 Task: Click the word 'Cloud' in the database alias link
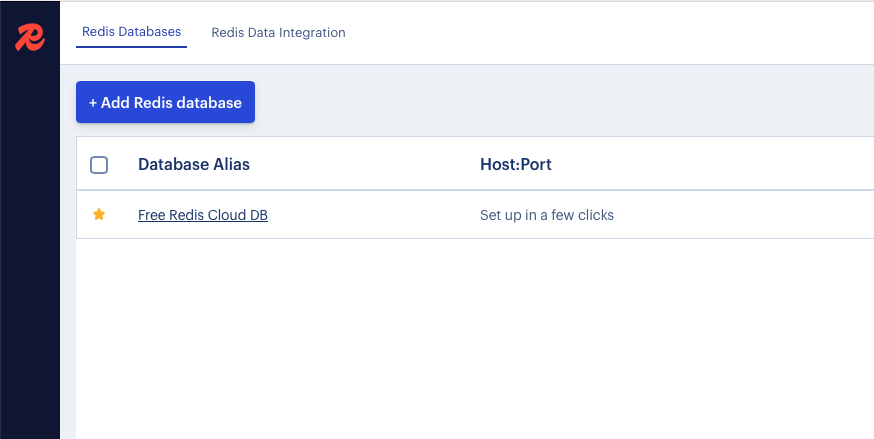point(227,215)
